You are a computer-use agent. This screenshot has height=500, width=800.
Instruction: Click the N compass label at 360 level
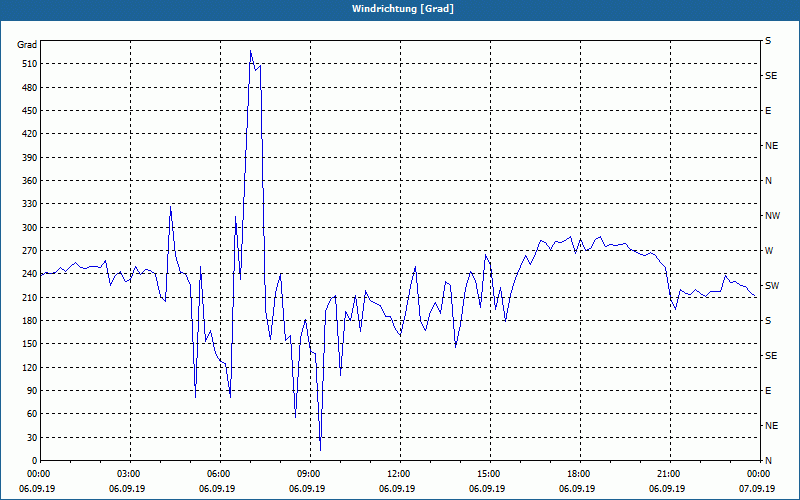pos(768,181)
